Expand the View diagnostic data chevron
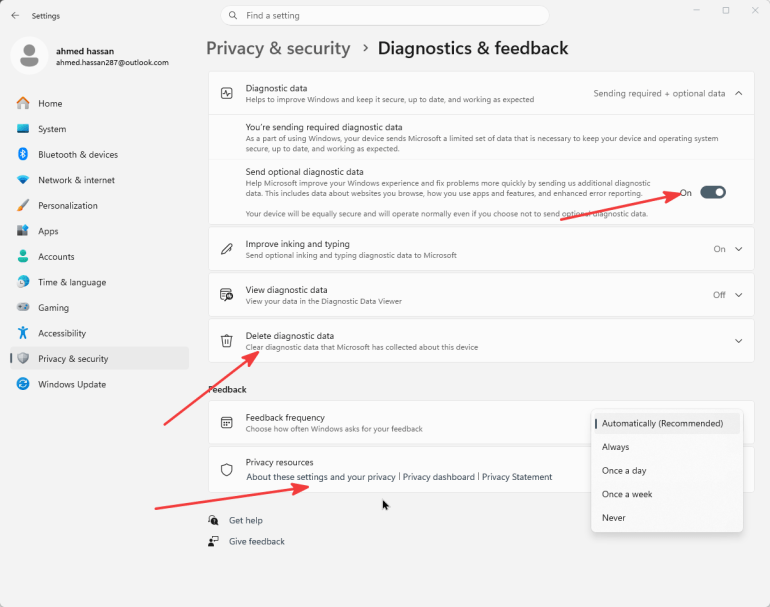 click(x=739, y=295)
